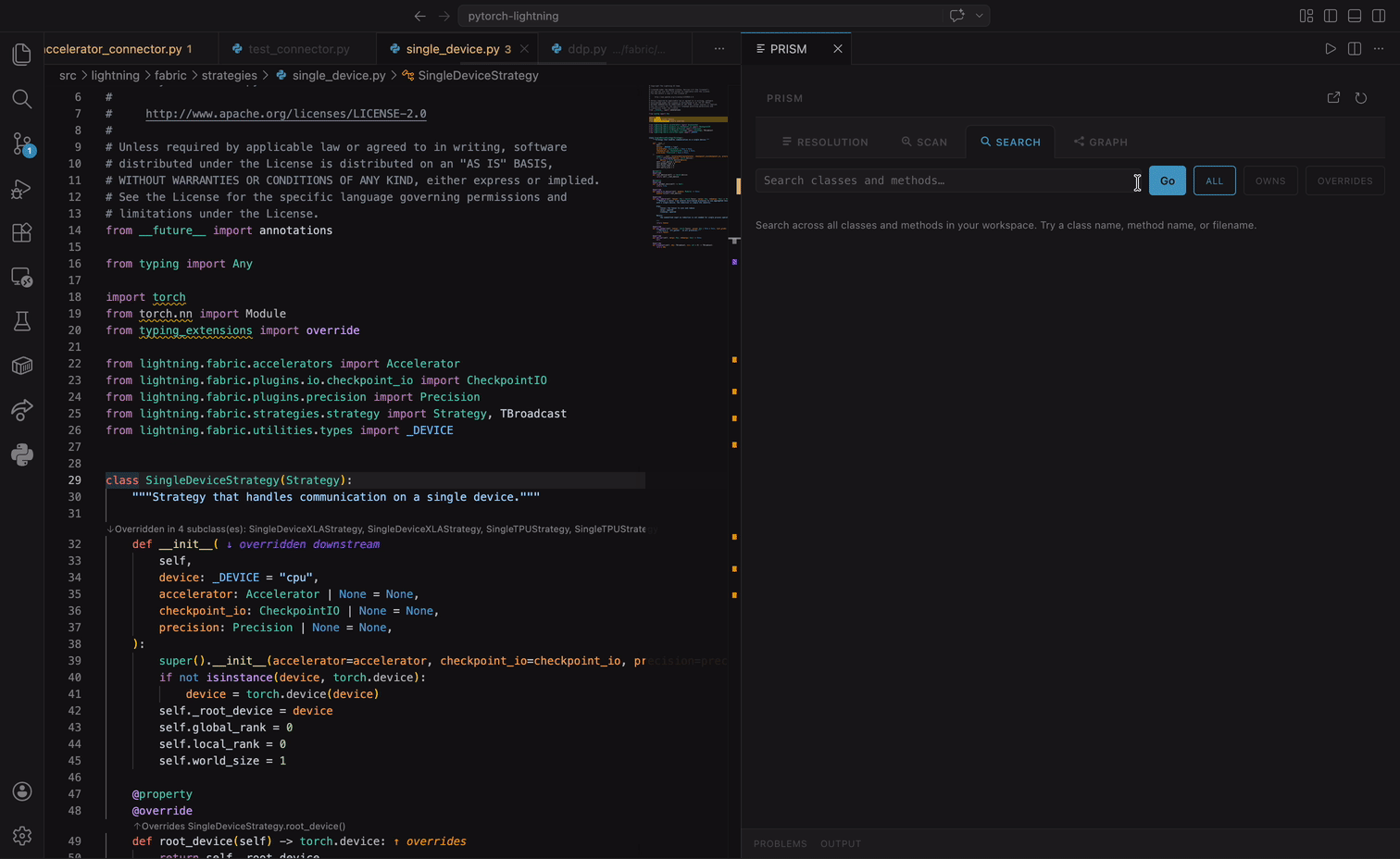Toggle the secondary side bar

pyautogui.click(x=1379, y=16)
